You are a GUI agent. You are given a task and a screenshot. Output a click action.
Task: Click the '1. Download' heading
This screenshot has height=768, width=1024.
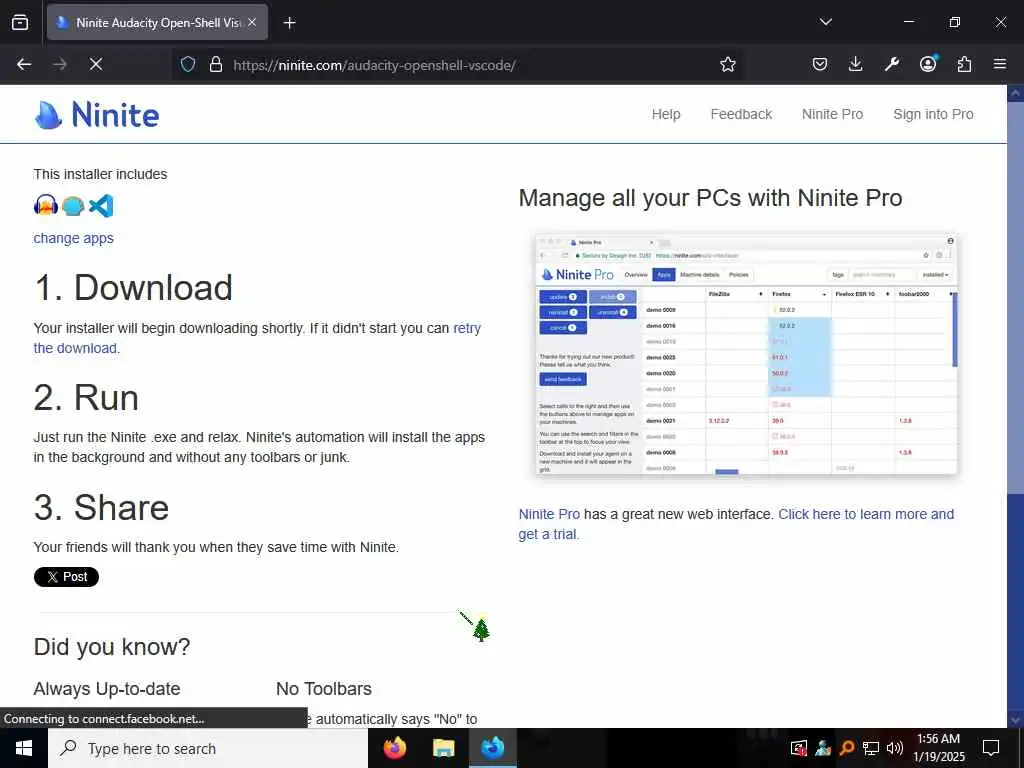pos(133,287)
